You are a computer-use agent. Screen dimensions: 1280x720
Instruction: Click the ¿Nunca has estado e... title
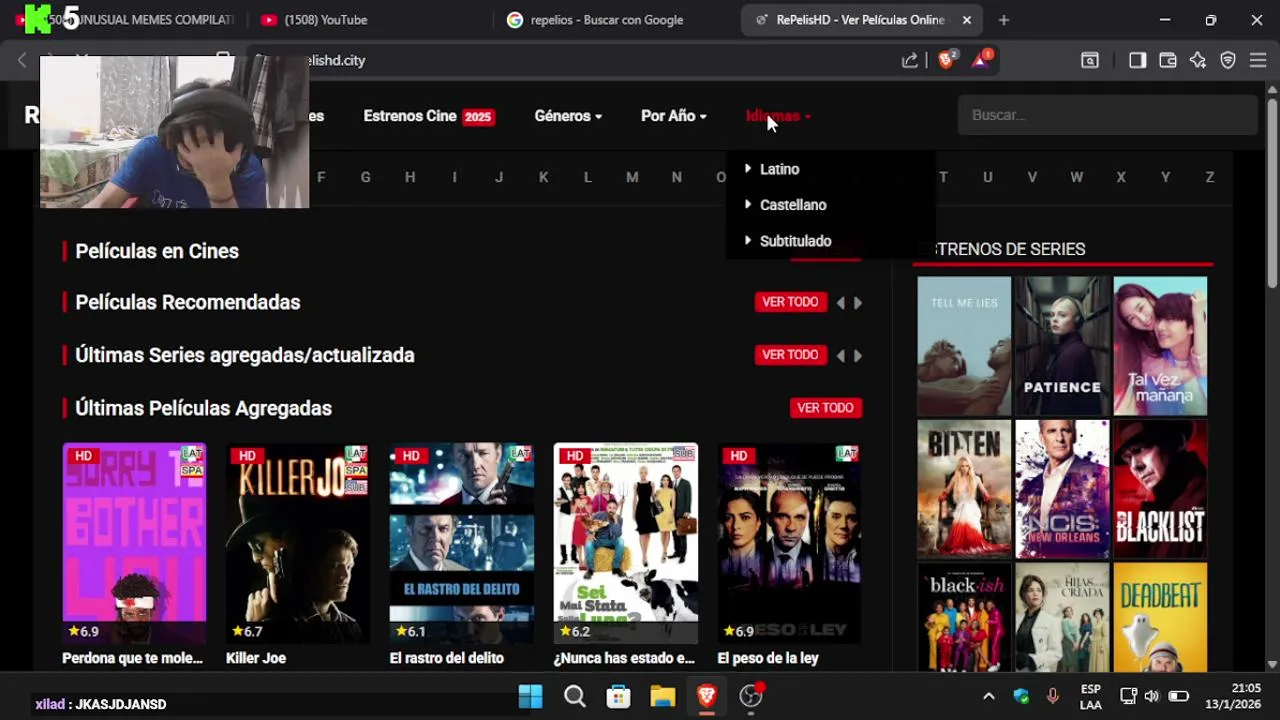[x=624, y=658]
